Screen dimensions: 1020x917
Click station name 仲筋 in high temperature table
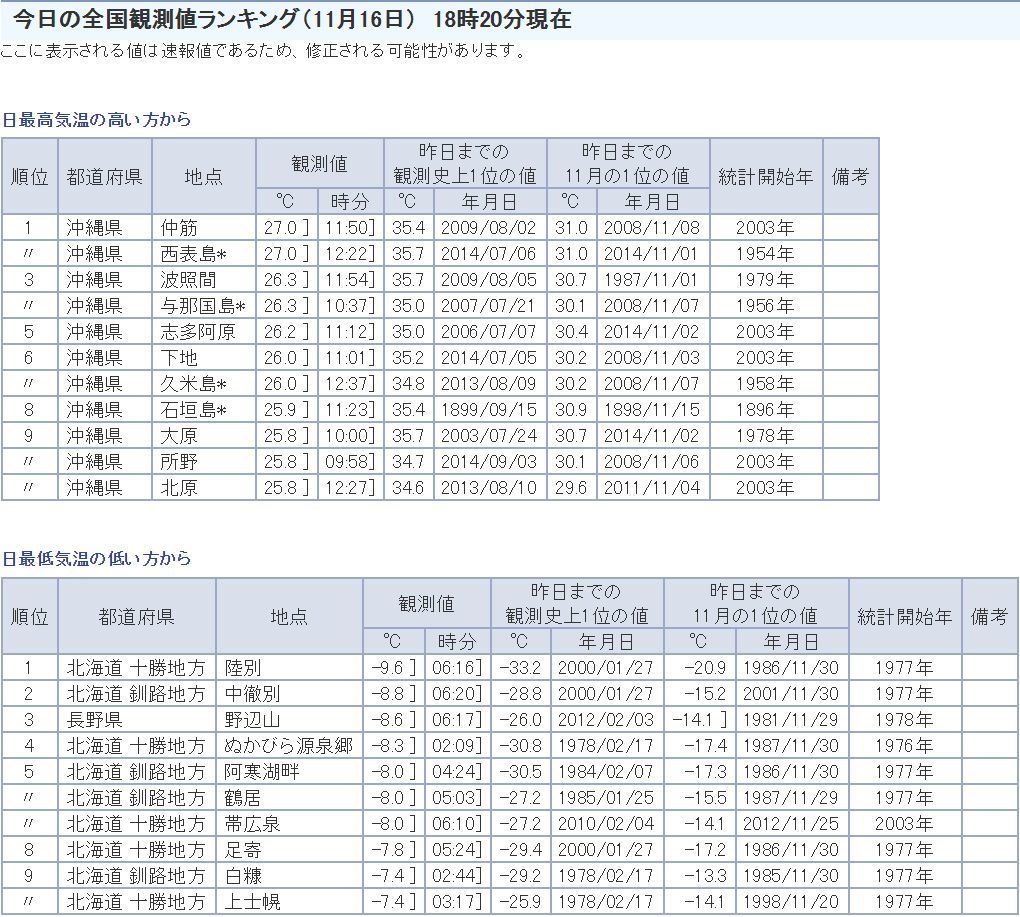pyautogui.click(x=179, y=228)
